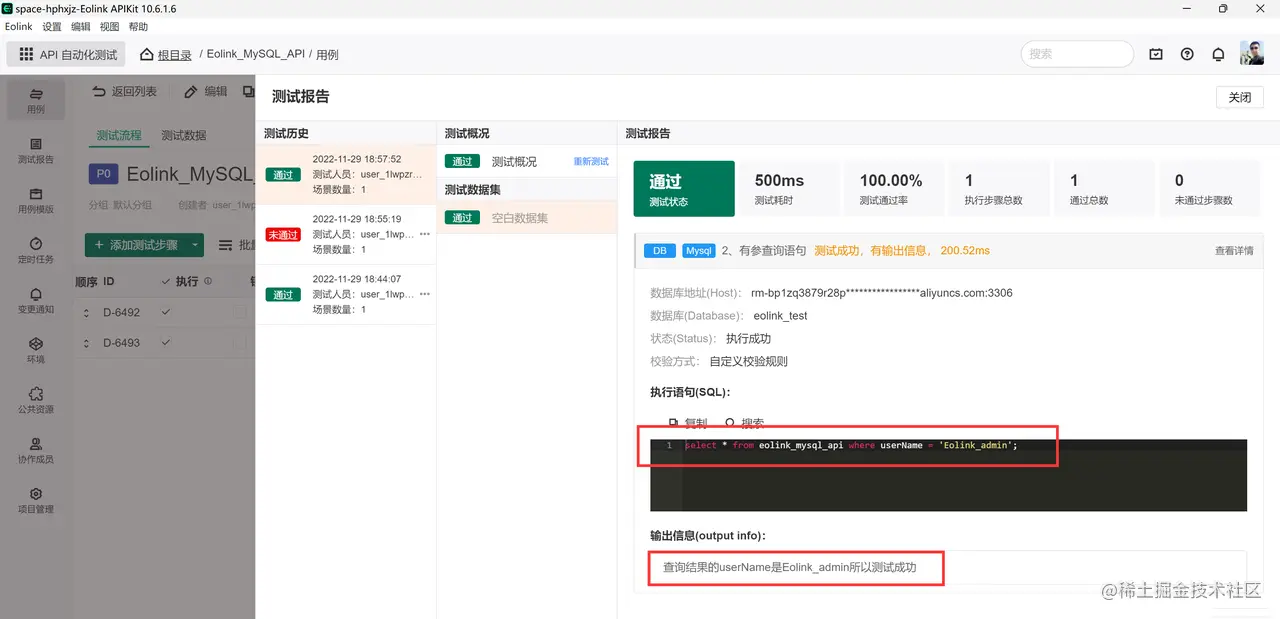The width and height of the screenshot is (1280, 619).
Task: Toggle execute check for D-6492
Action: click(x=167, y=312)
